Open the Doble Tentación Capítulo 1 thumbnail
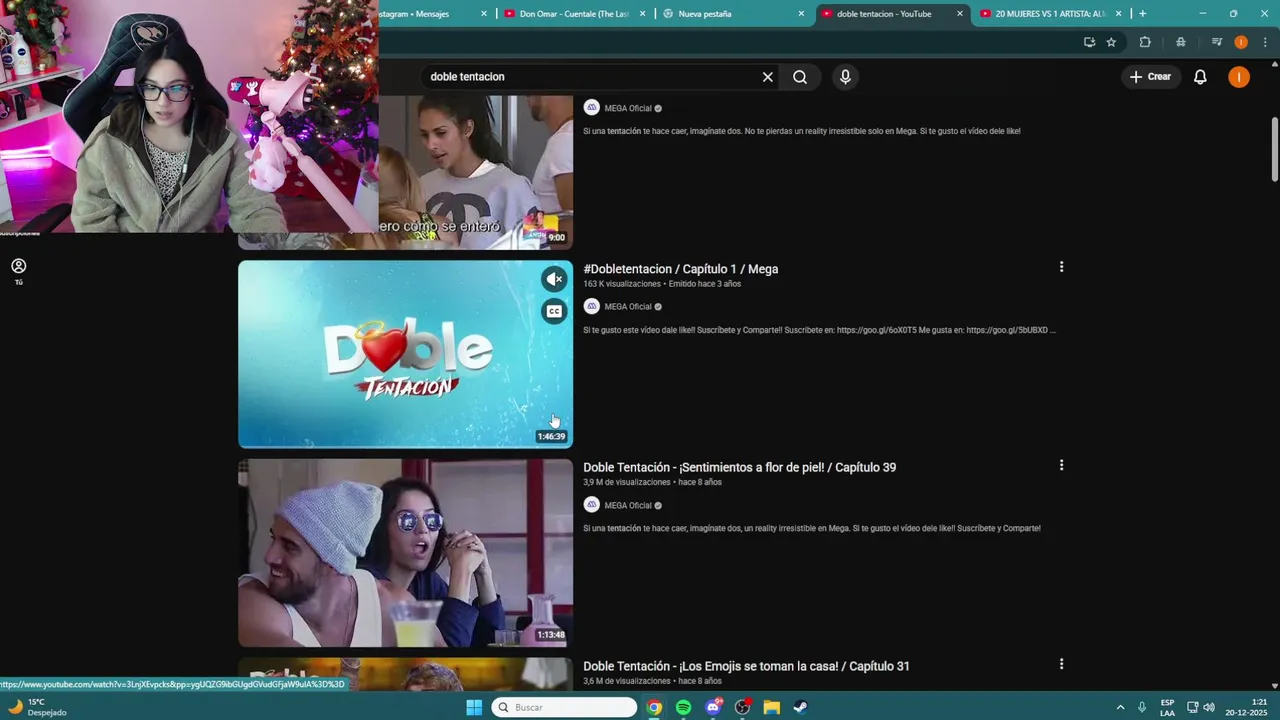The height and width of the screenshot is (720, 1280). (x=405, y=354)
